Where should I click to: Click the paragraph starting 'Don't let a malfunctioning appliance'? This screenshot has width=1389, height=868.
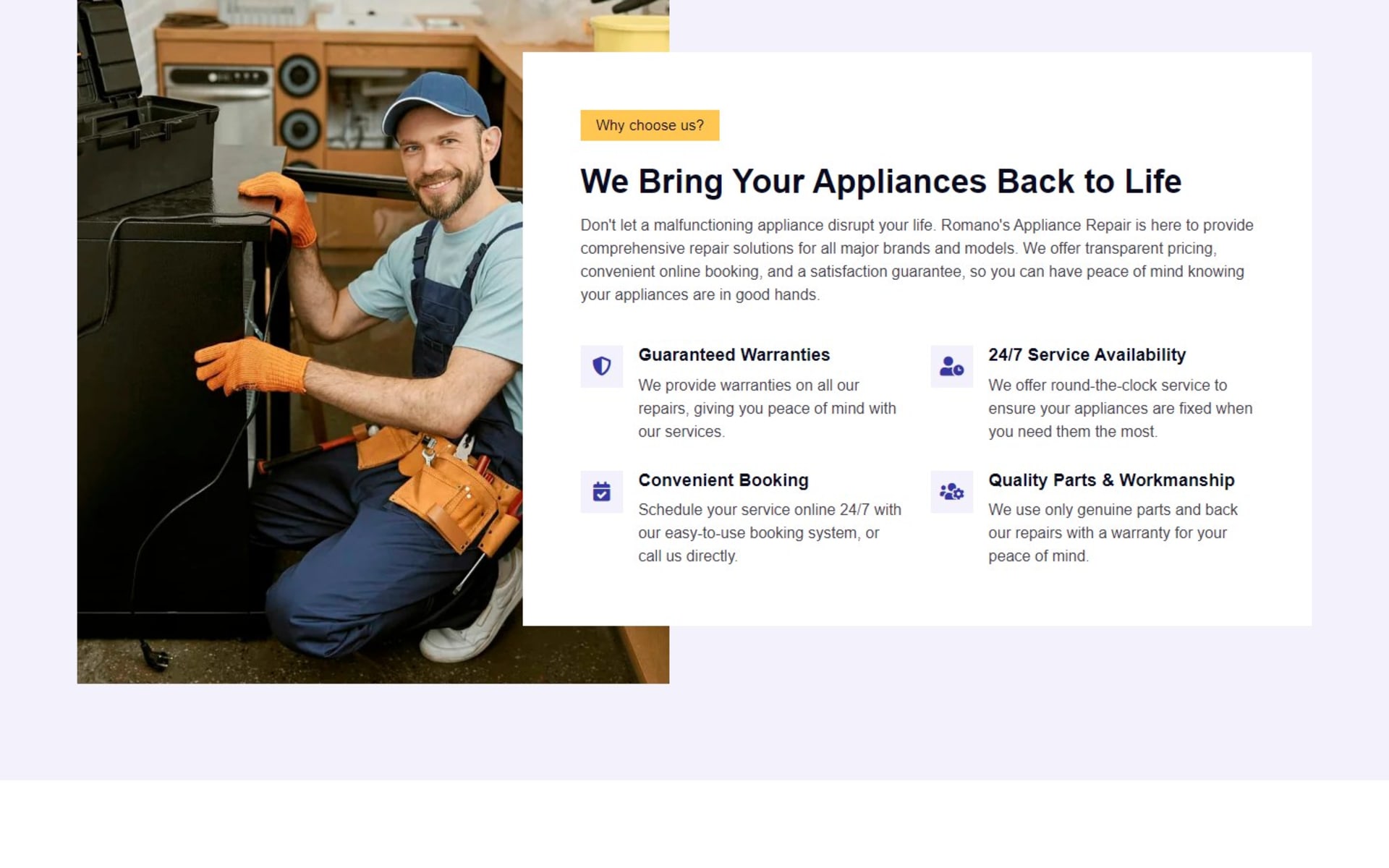click(917, 260)
